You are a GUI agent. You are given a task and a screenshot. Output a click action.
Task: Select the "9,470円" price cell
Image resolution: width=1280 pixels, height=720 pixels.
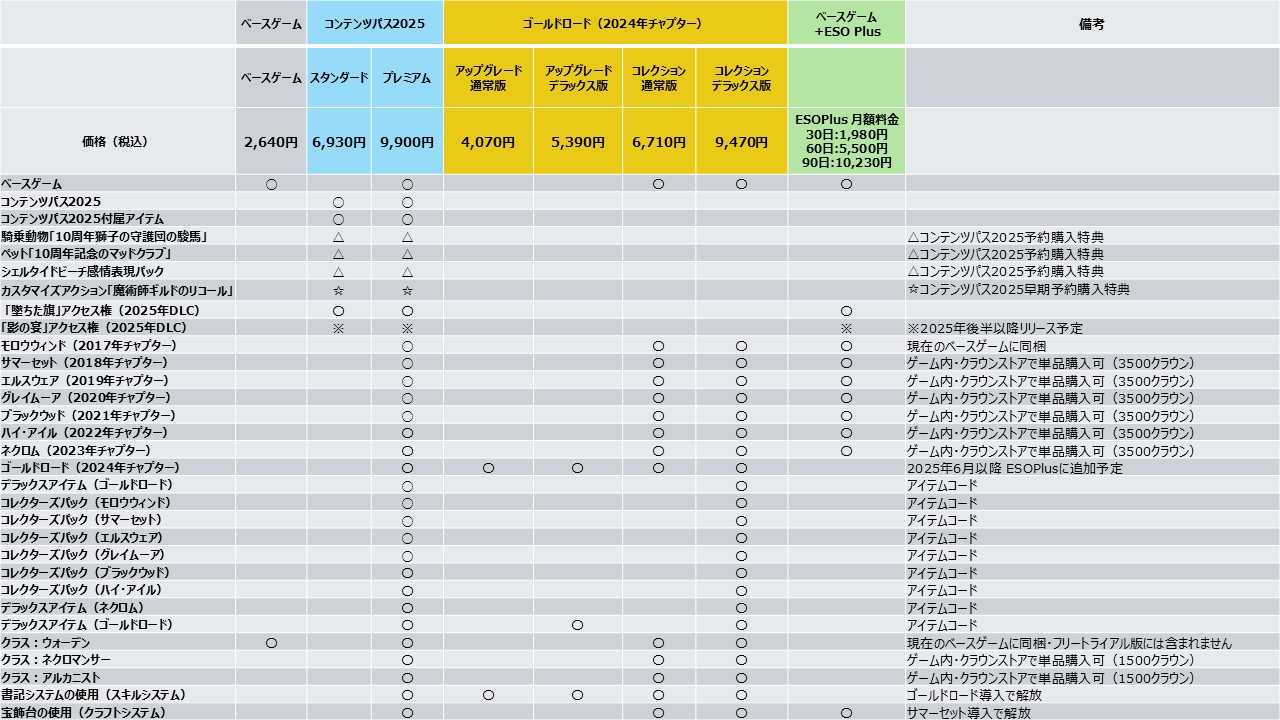point(741,142)
